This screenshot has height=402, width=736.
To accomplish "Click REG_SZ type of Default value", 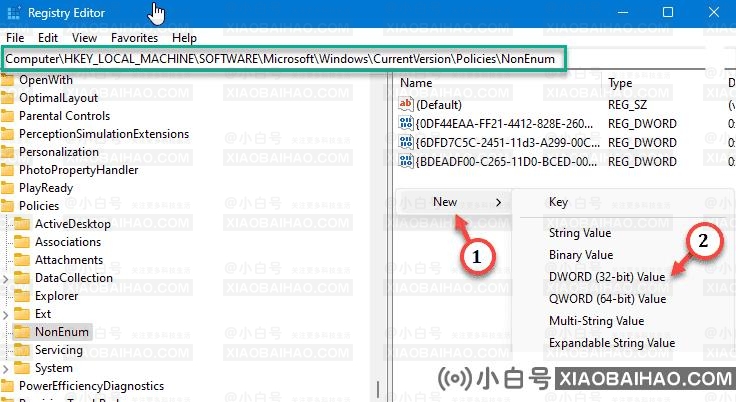I will pos(627,105).
